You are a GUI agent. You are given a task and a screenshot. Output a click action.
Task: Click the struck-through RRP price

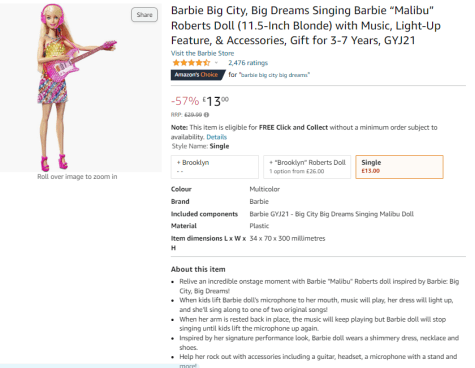193,115
